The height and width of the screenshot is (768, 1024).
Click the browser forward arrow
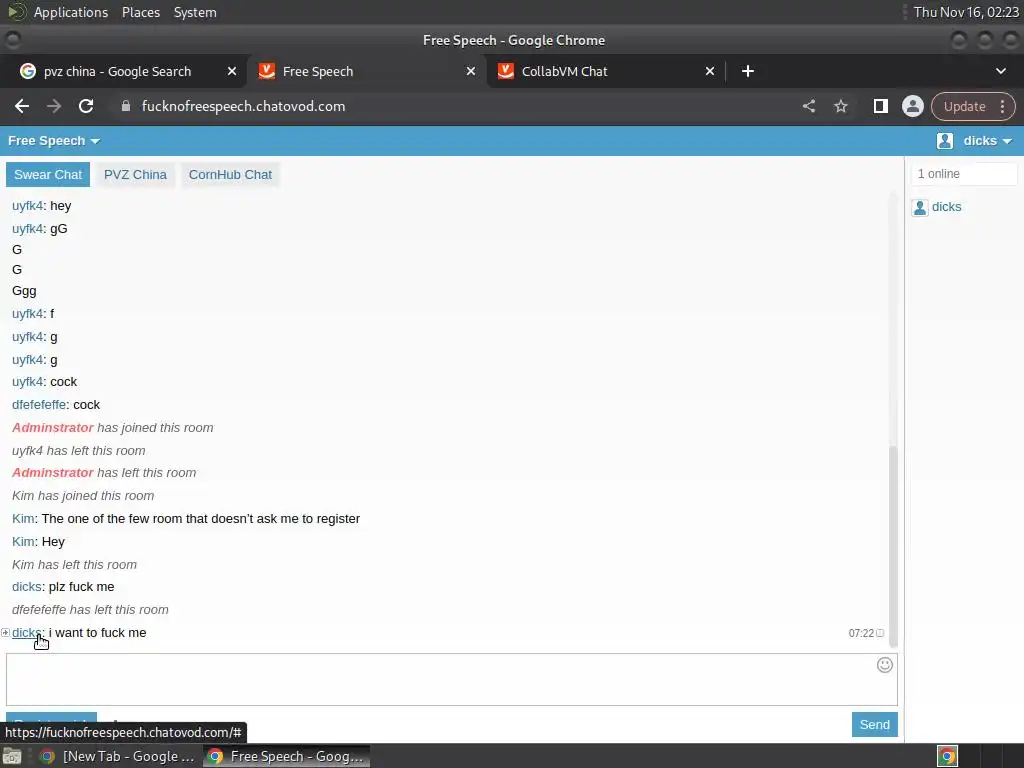coord(54,106)
